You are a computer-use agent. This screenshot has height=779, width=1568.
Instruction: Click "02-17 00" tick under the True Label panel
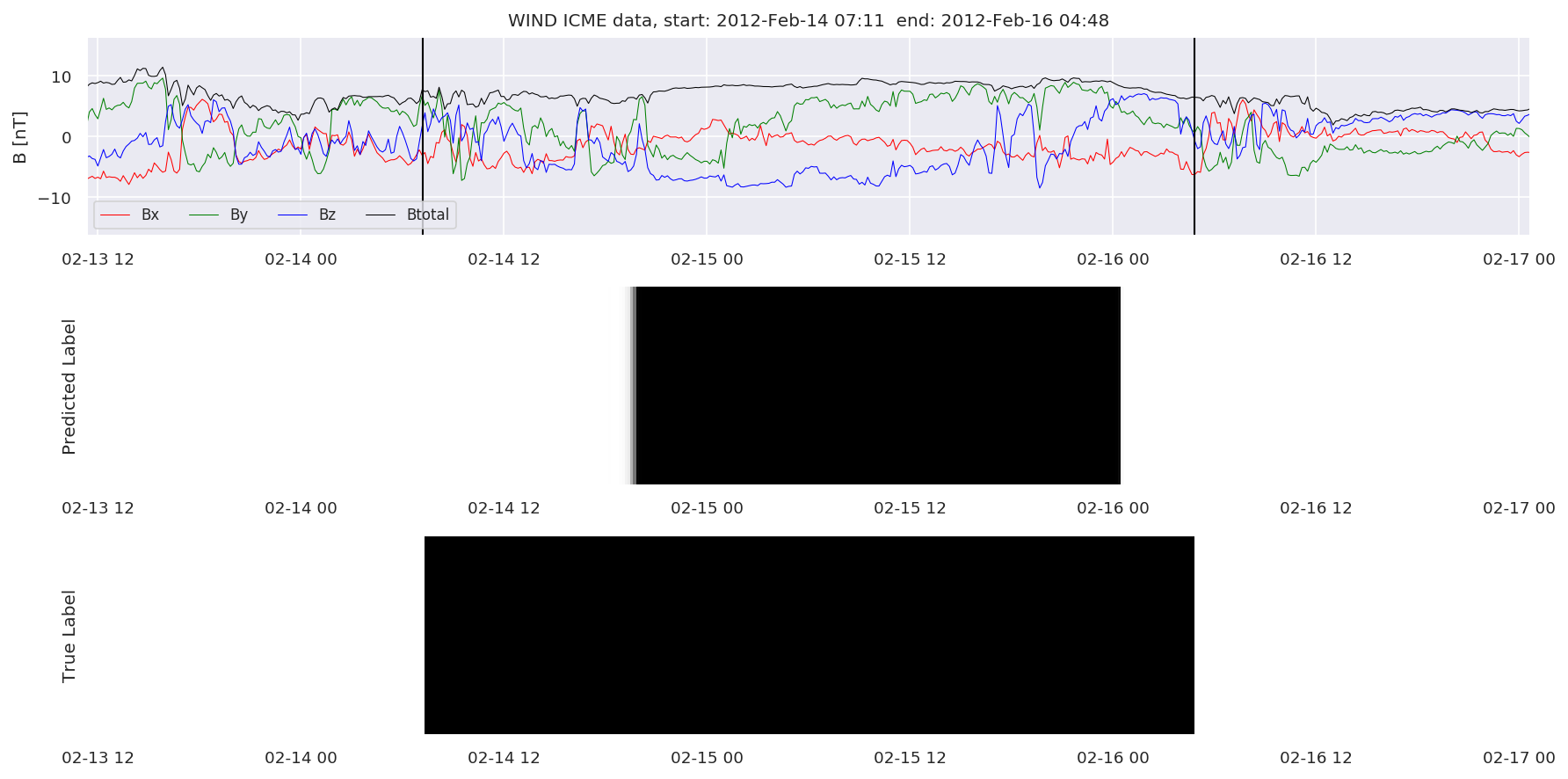pos(1519,758)
